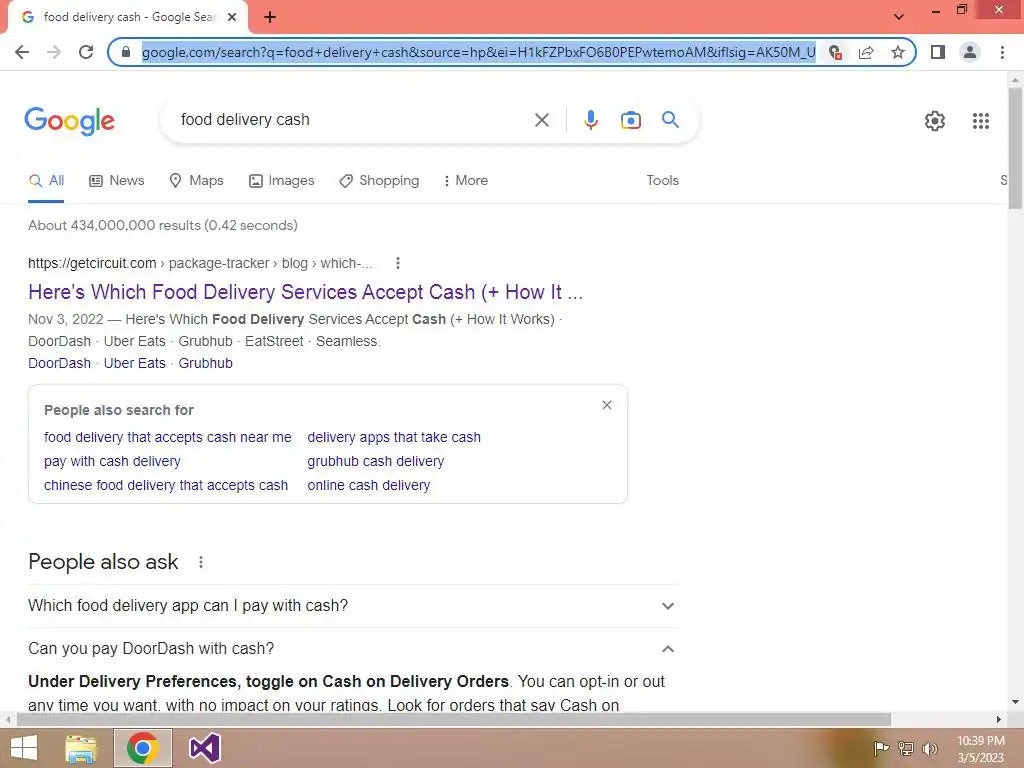The height and width of the screenshot is (768, 1024).
Task: Open File Explorer from the taskbar
Action: click(x=81, y=748)
